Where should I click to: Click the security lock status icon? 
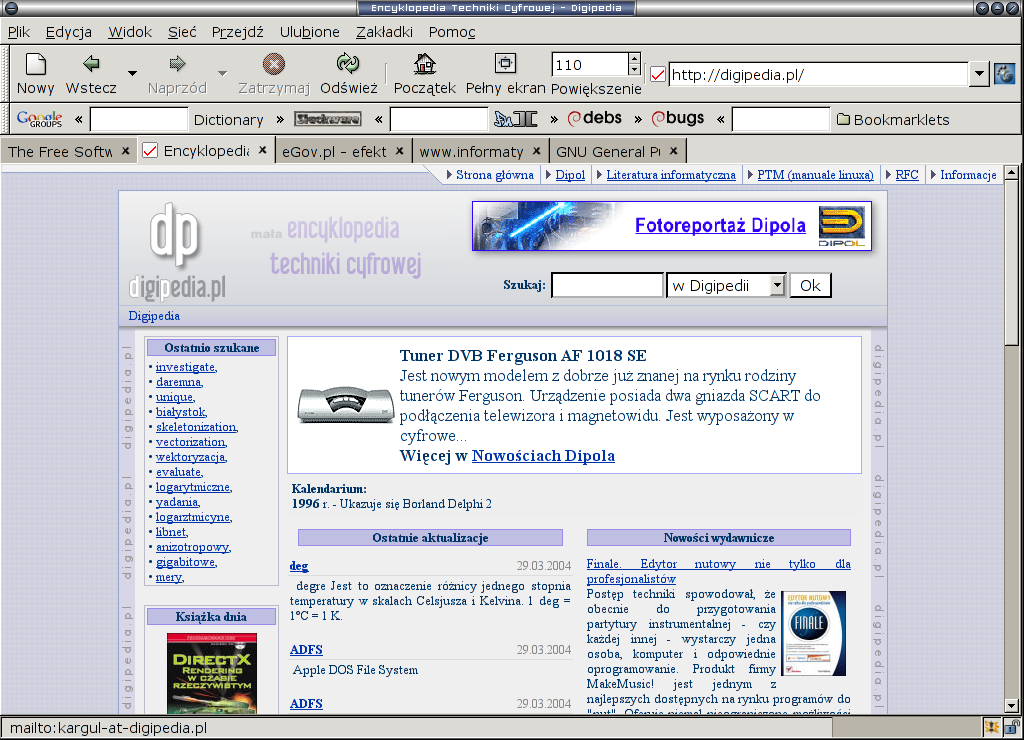1012,727
